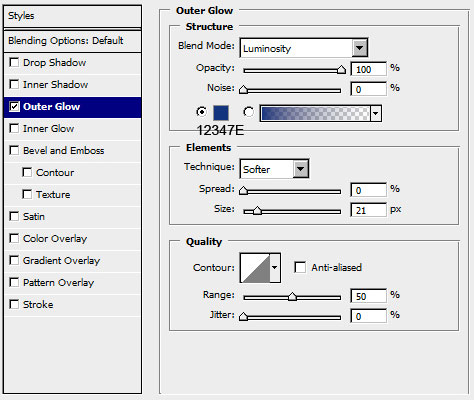Click the Size value field
Screen dimensions: 474x400
[368, 210]
